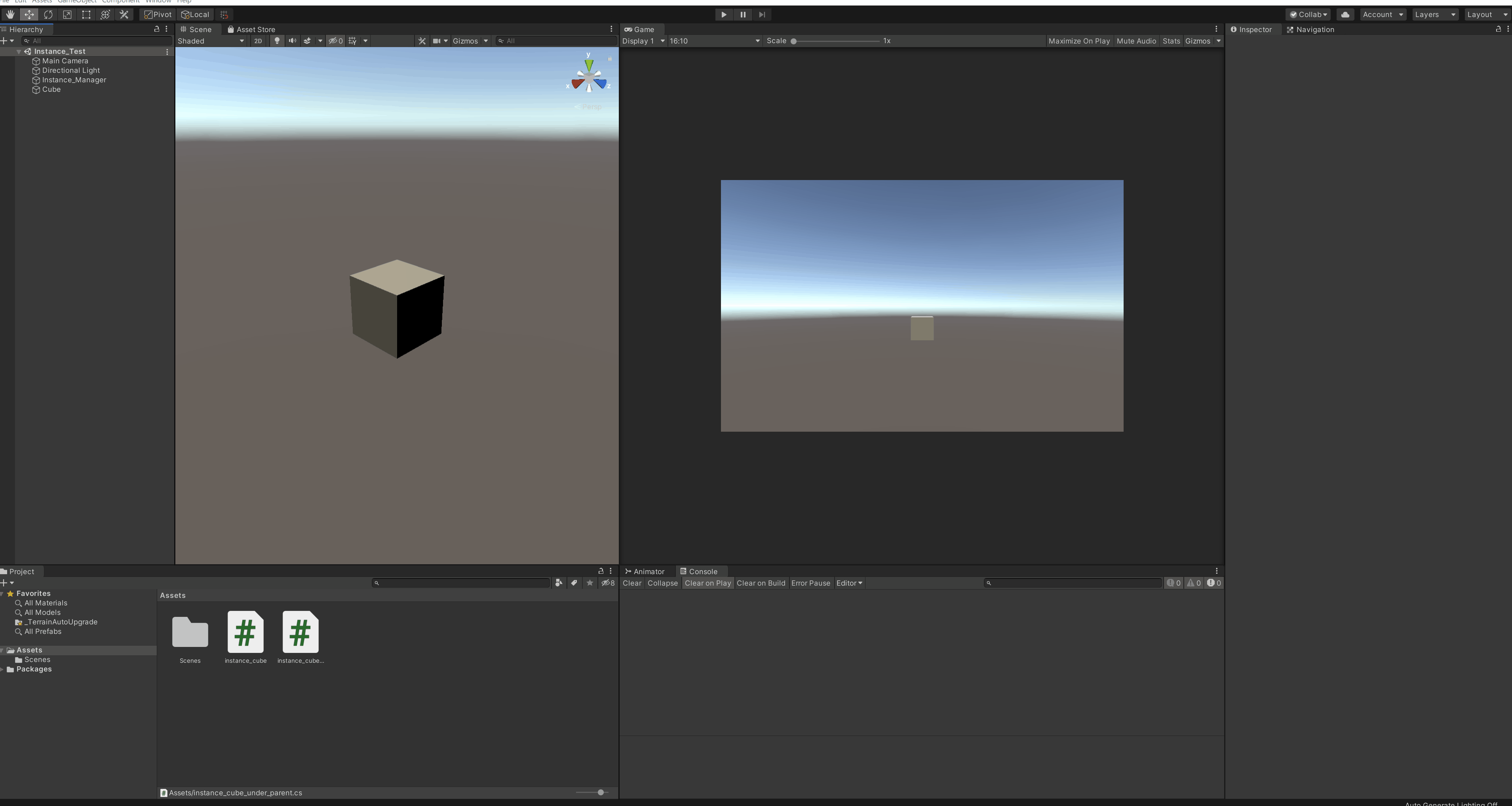Open the 16:10 aspect ratio dropdown
Image resolution: width=1512 pixels, height=806 pixels.
pyautogui.click(x=714, y=41)
